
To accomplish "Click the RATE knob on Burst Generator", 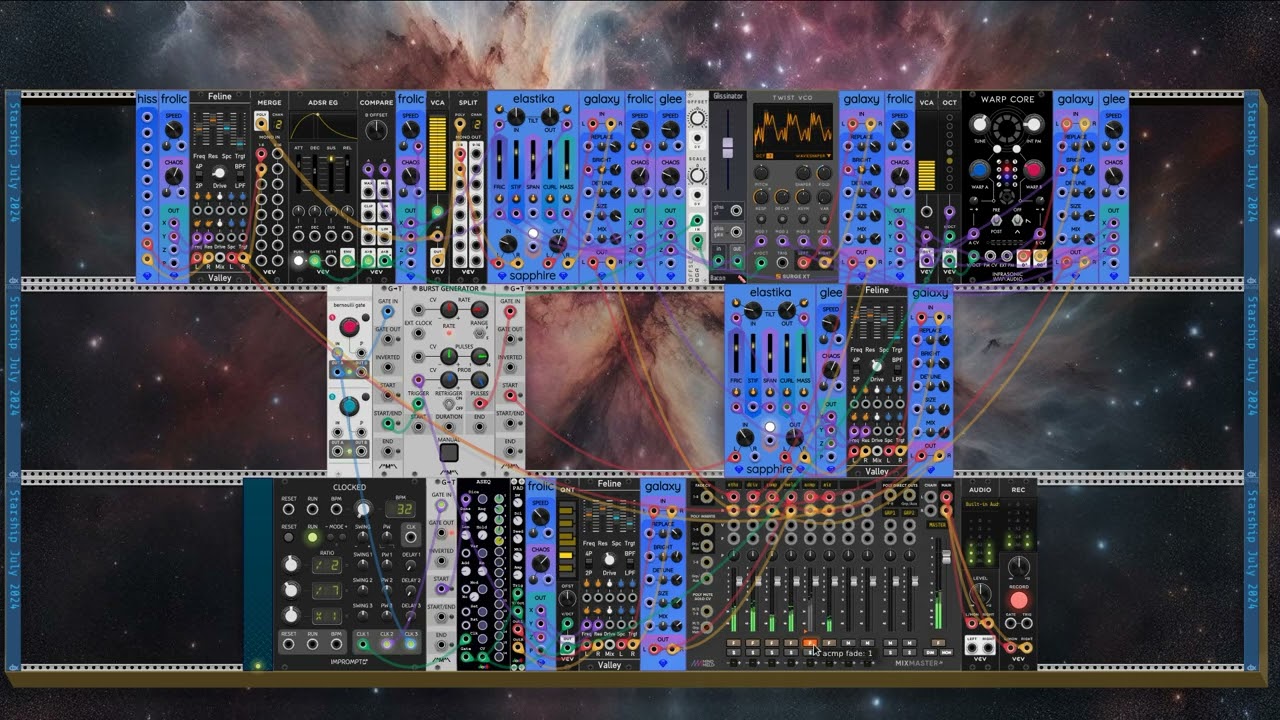I will pos(479,309).
